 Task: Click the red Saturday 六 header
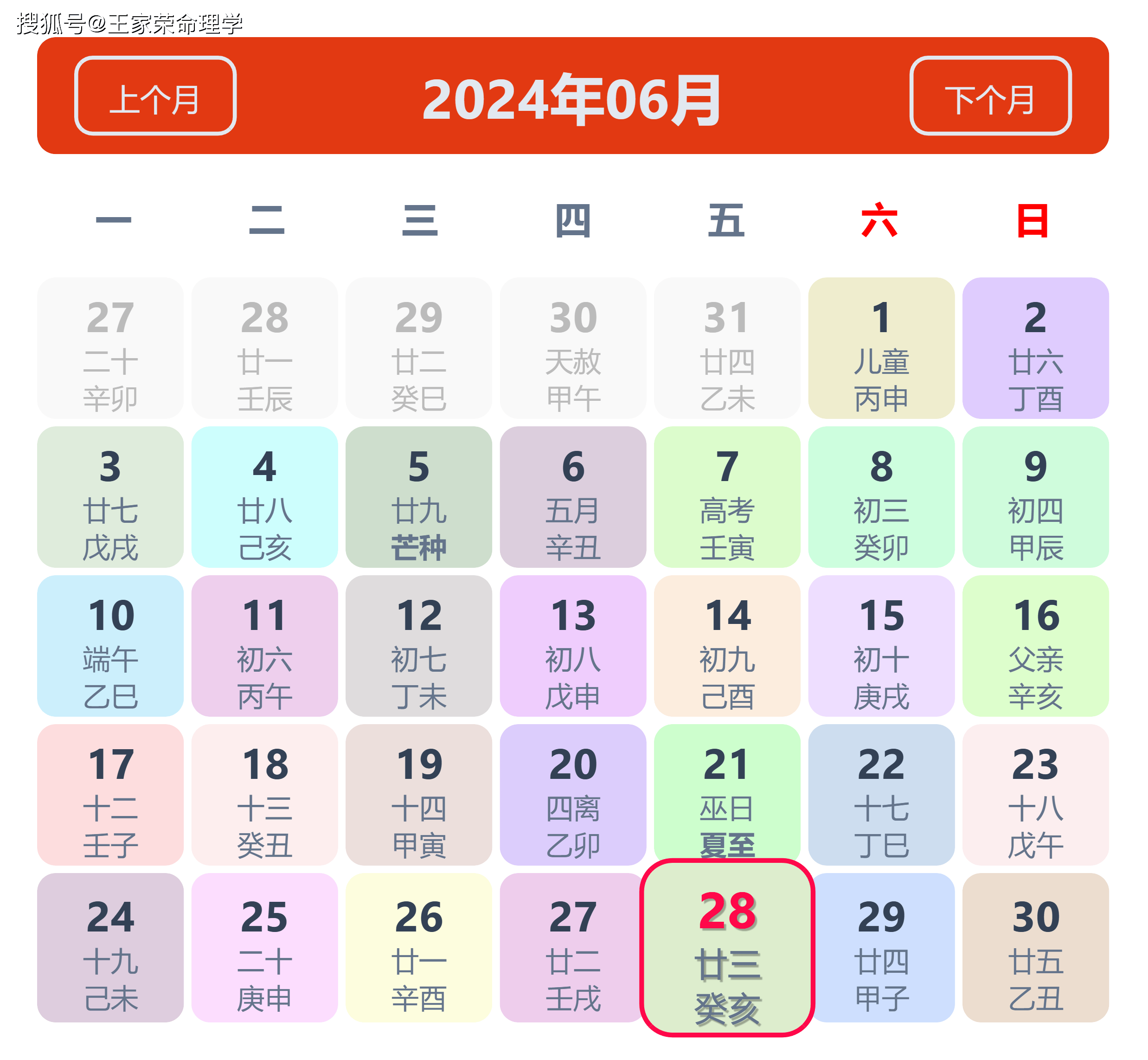[x=879, y=220]
